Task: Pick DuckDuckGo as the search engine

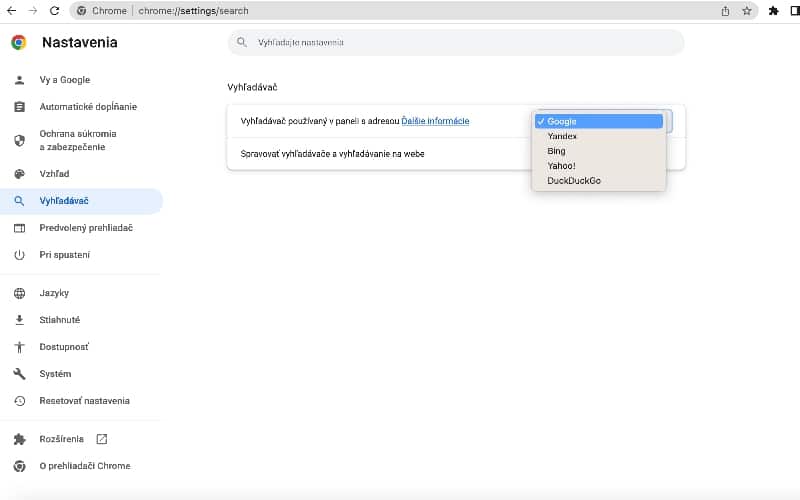Action: click(598, 181)
